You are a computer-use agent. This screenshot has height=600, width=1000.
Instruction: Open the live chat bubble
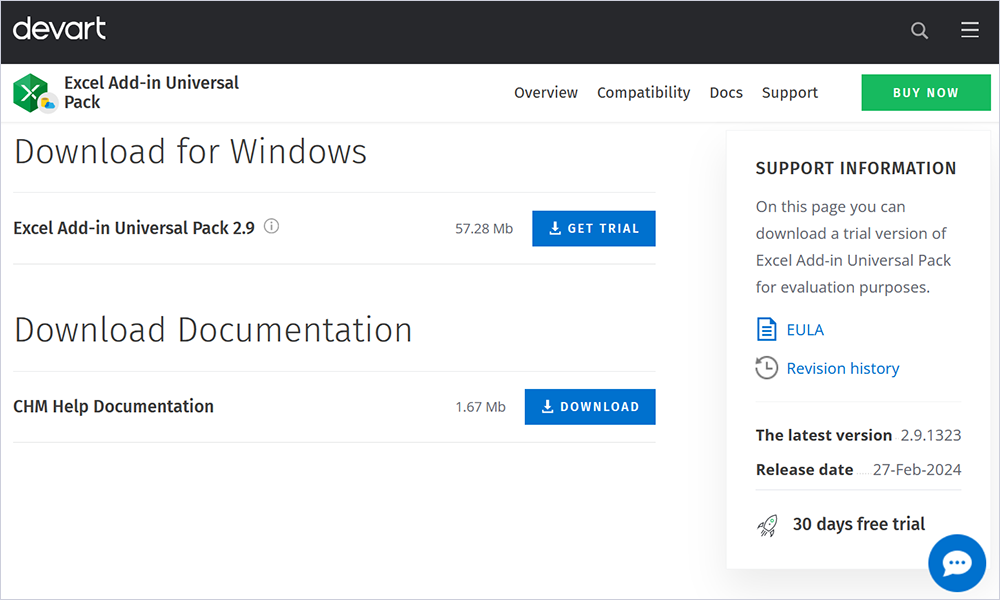point(957,562)
